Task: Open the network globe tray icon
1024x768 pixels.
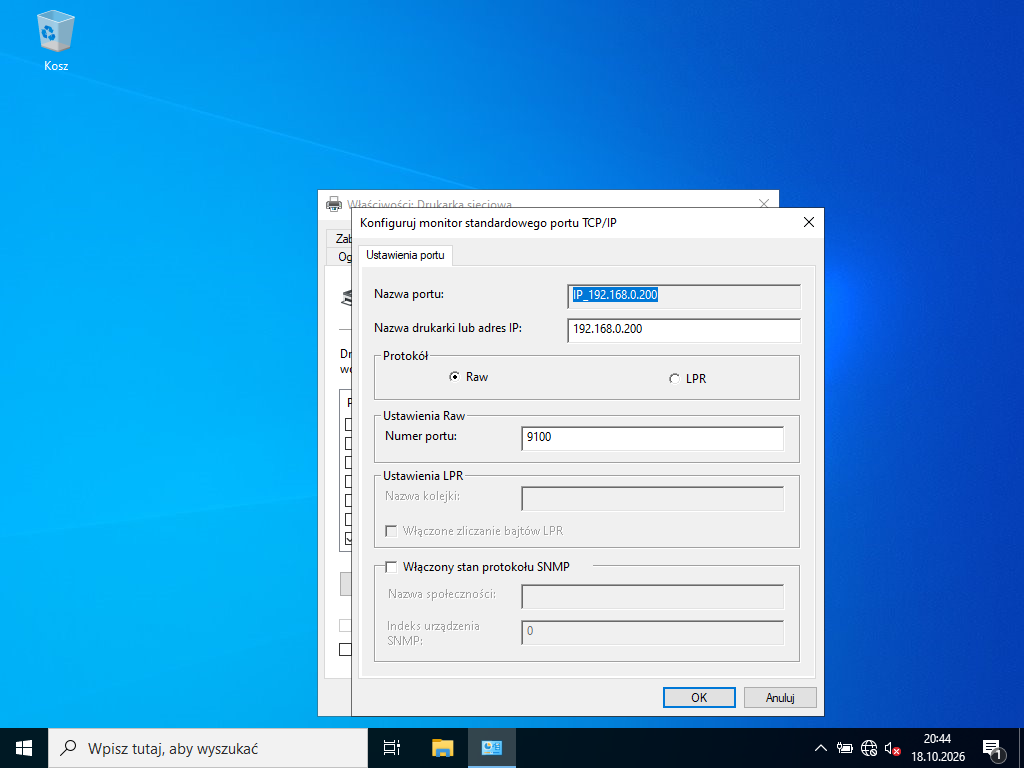Action: click(869, 748)
